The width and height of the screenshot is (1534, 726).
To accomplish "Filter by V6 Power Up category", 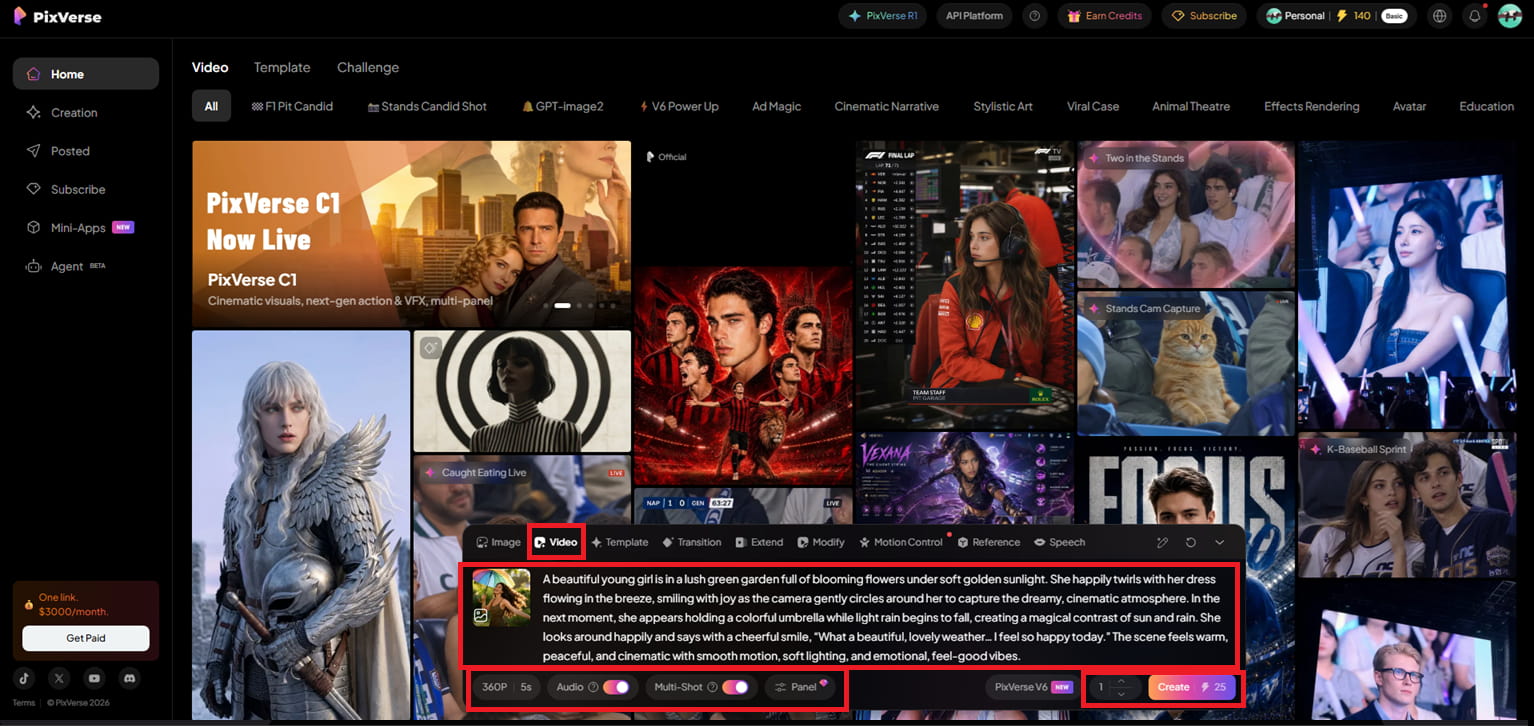I will [x=679, y=106].
